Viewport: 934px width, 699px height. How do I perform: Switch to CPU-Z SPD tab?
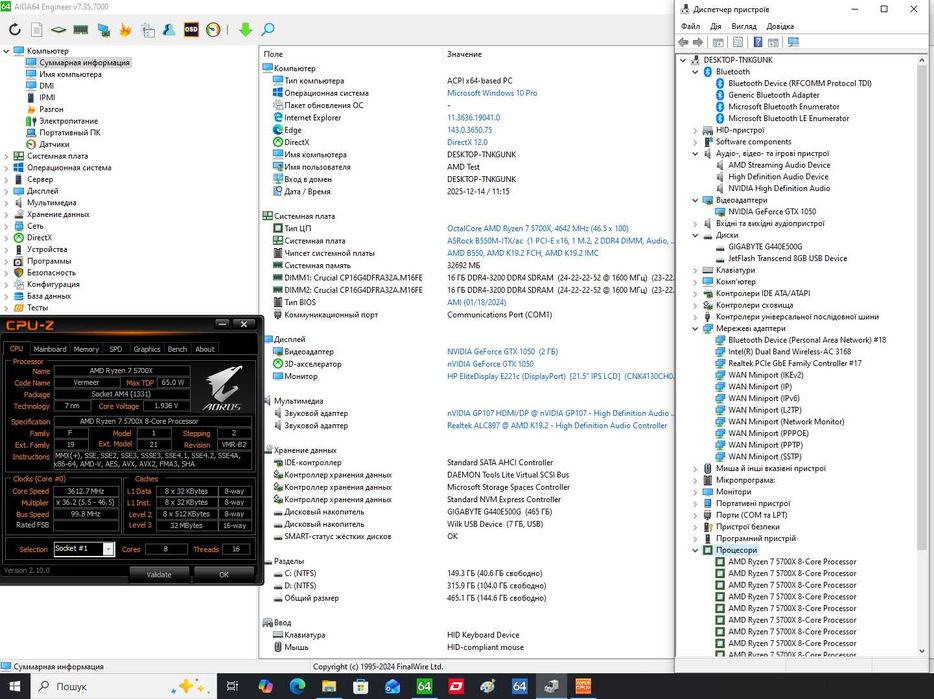(x=116, y=349)
